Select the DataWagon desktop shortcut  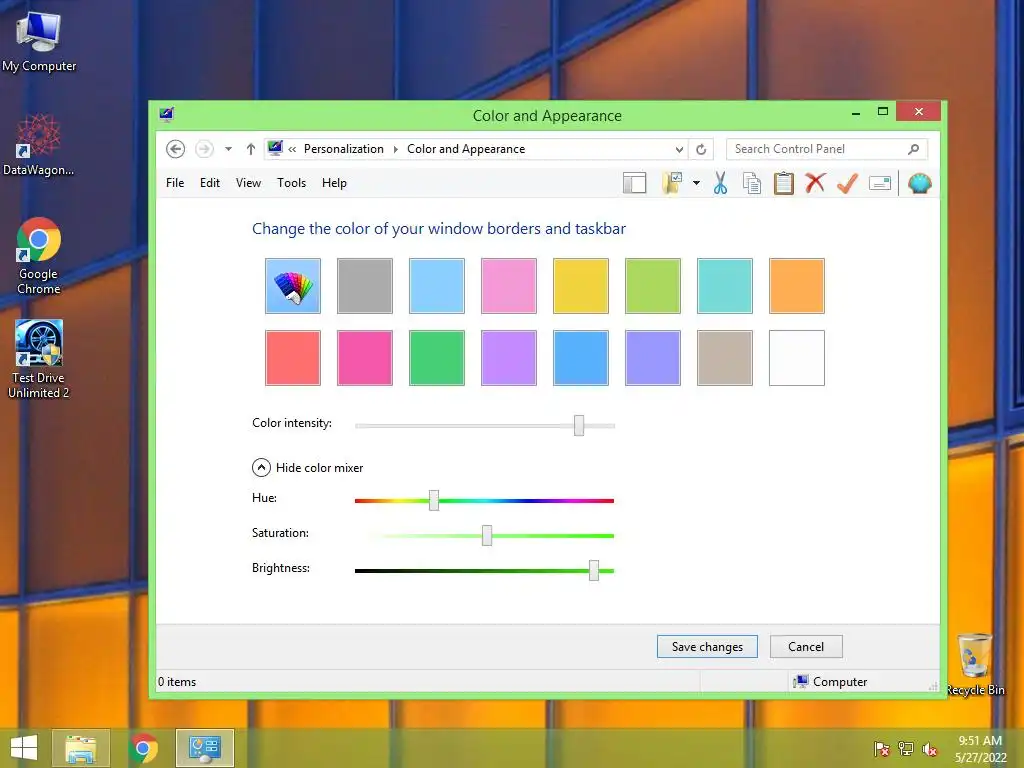pyautogui.click(x=39, y=145)
